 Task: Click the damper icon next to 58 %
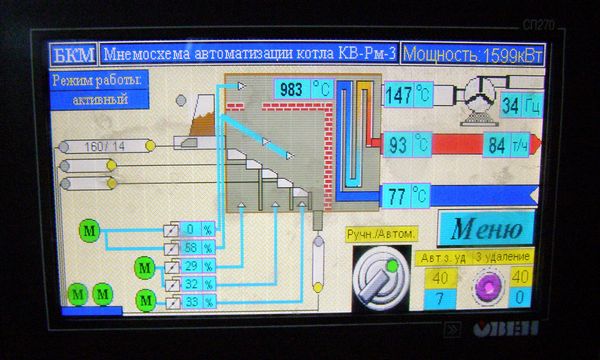pyautogui.click(x=171, y=248)
